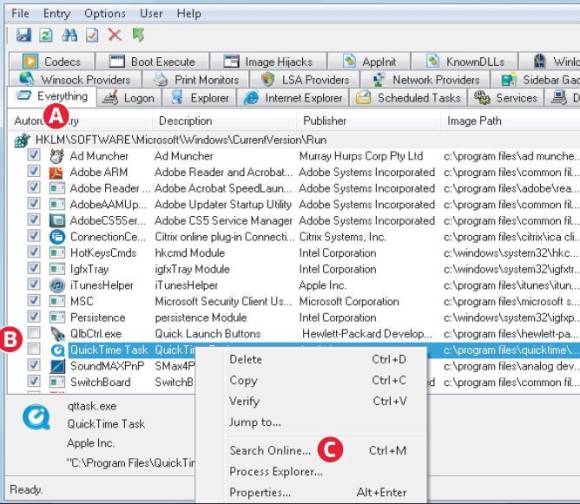Click the AdobeCS5Ser entry icon

57,221
